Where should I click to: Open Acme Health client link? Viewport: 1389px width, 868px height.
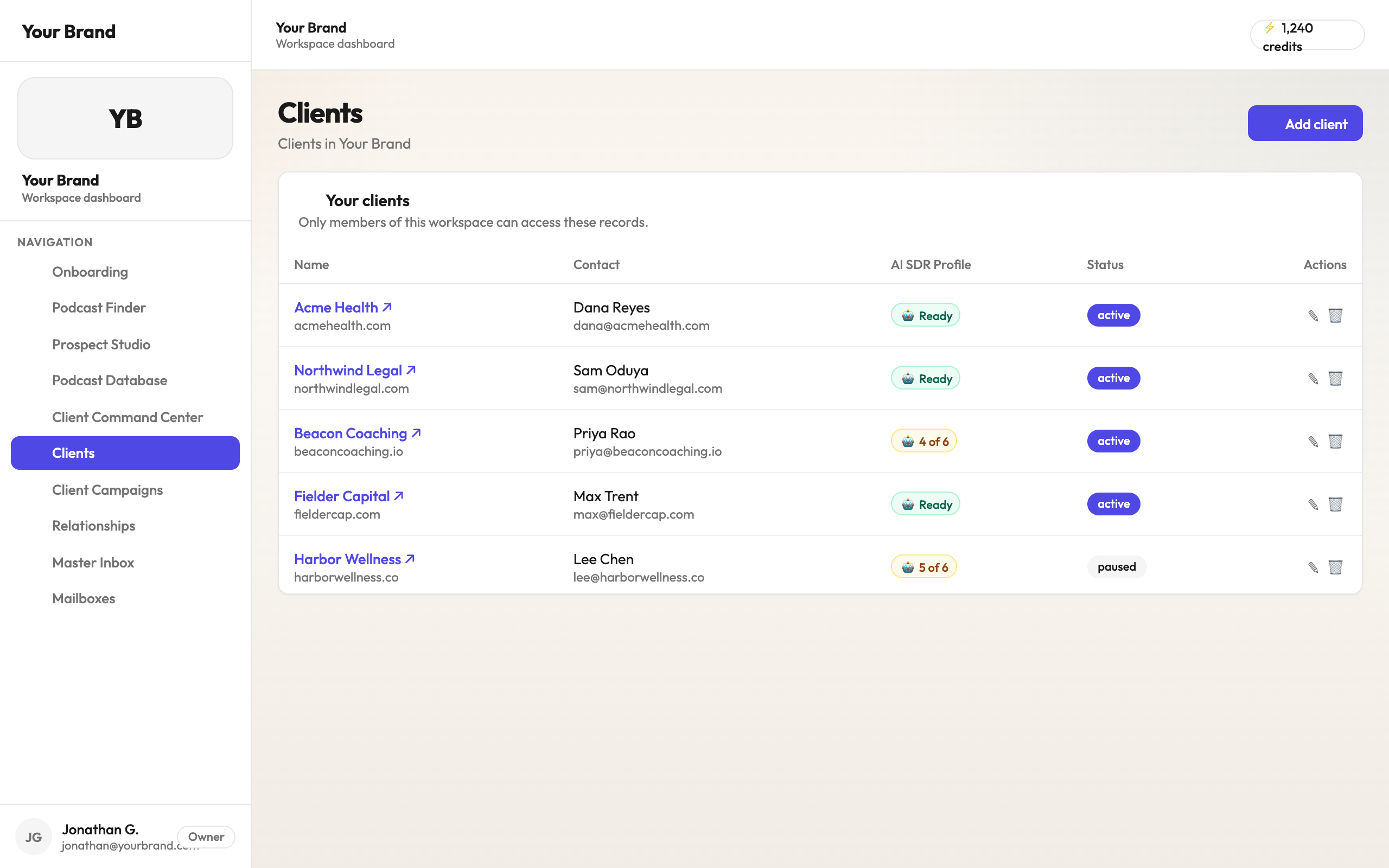(x=343, y=307)
